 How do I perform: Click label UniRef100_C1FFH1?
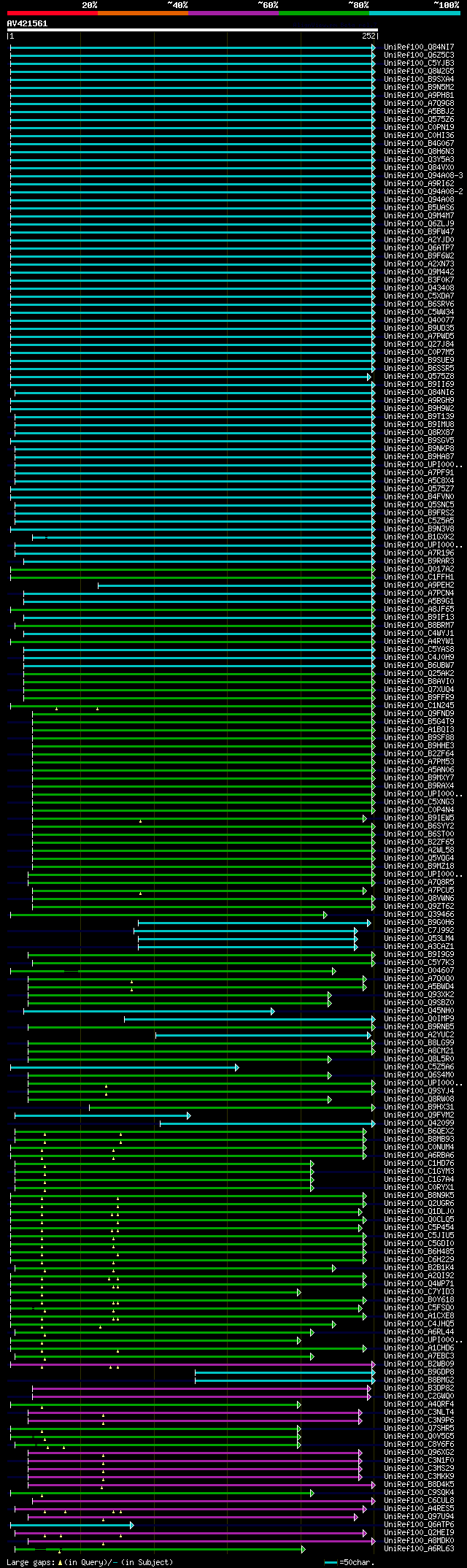419,577
